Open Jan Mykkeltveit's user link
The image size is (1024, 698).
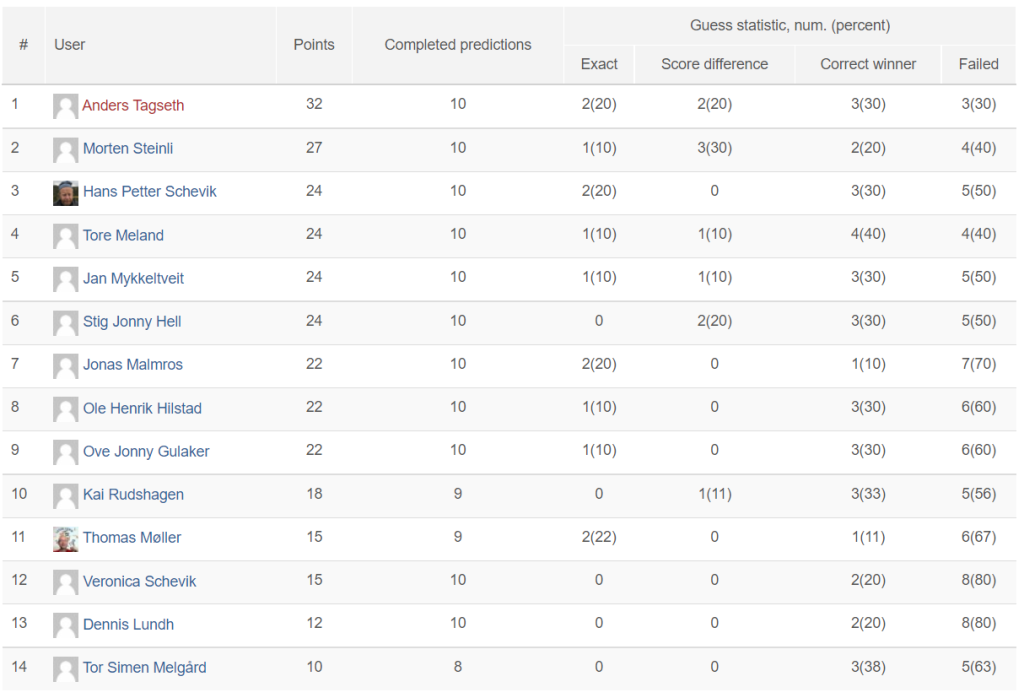pos(133,279)
